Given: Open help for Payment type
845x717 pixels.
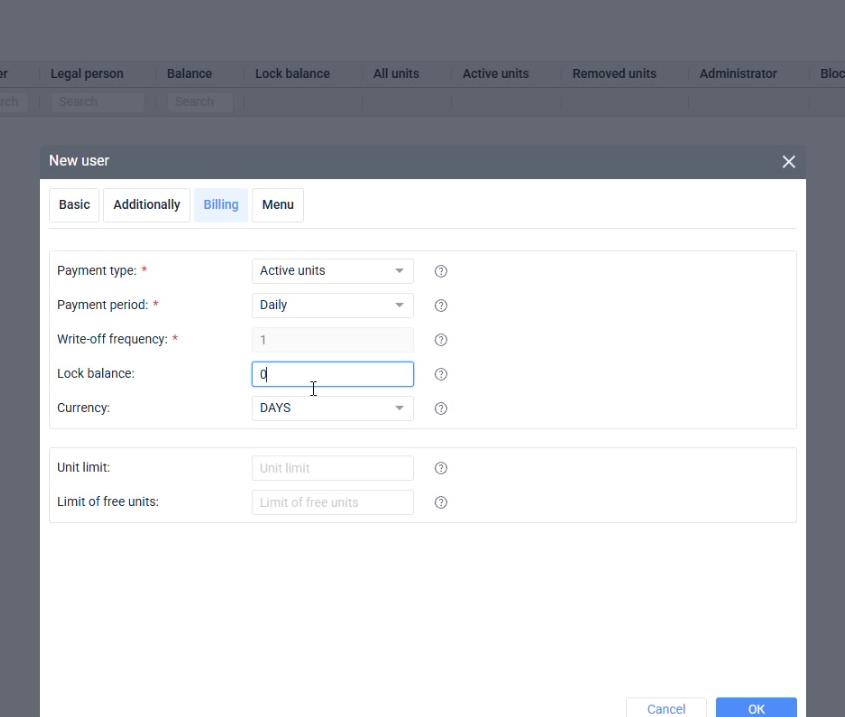Looking at the screenshot, I should click(440, 271).
